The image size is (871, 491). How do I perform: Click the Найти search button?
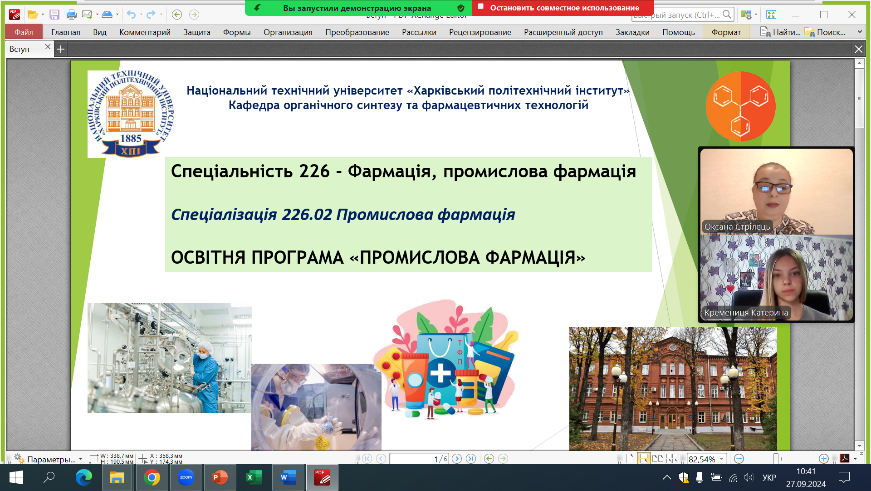pos(782,32)
